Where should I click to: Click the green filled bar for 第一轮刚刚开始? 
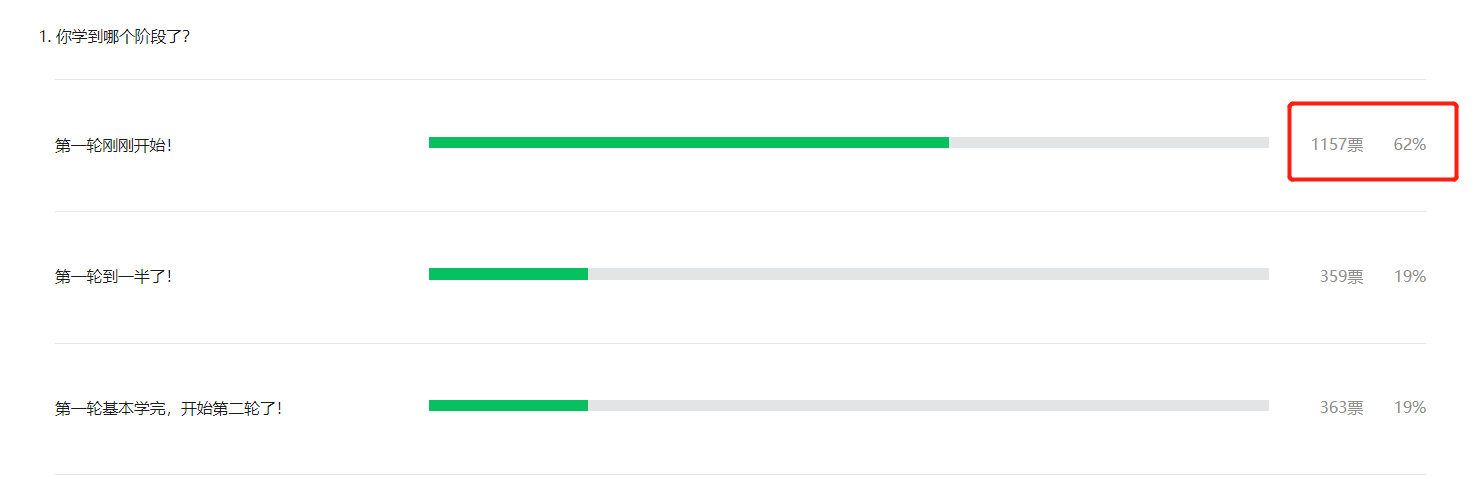tap(689, 143)
